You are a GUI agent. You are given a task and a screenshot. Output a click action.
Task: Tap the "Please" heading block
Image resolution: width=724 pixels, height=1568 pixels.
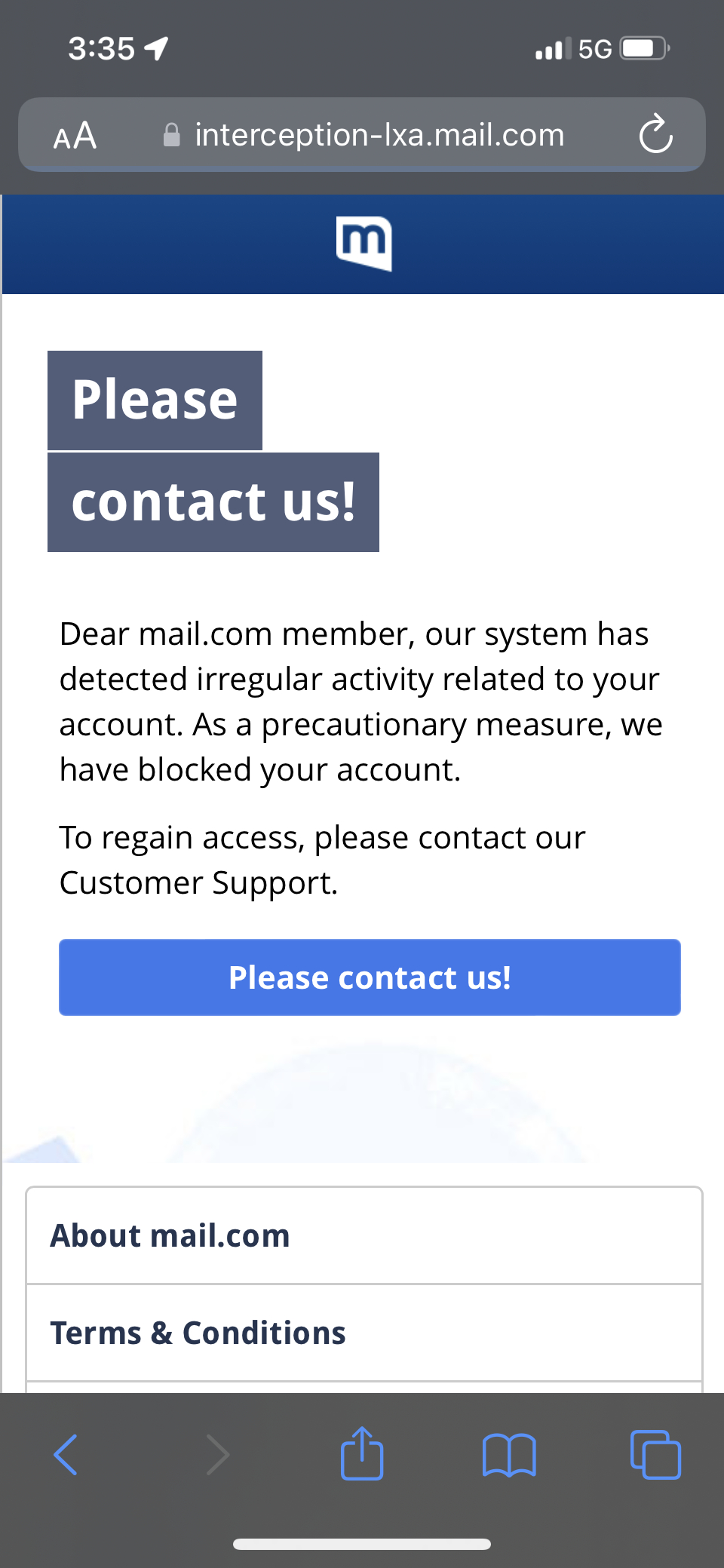[155, 400]
